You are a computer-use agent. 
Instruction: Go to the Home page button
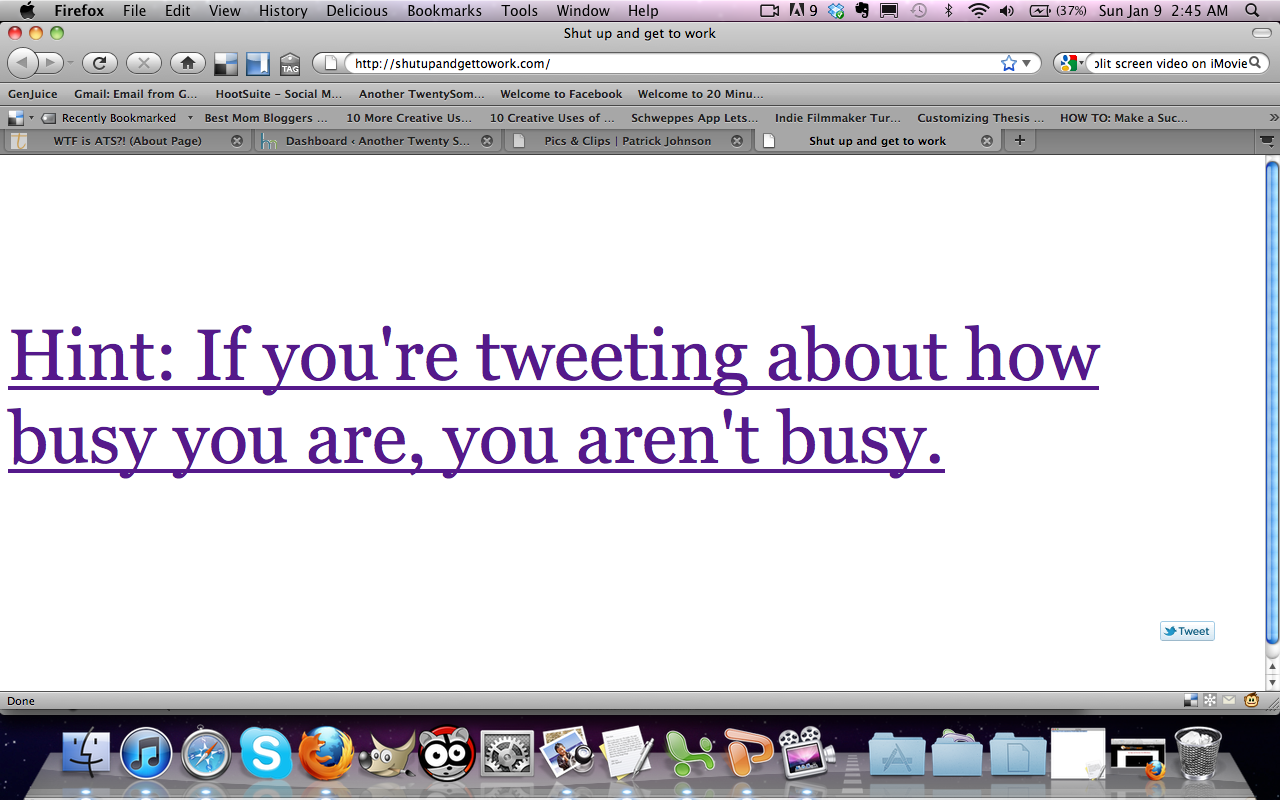(x=187, y=63)
